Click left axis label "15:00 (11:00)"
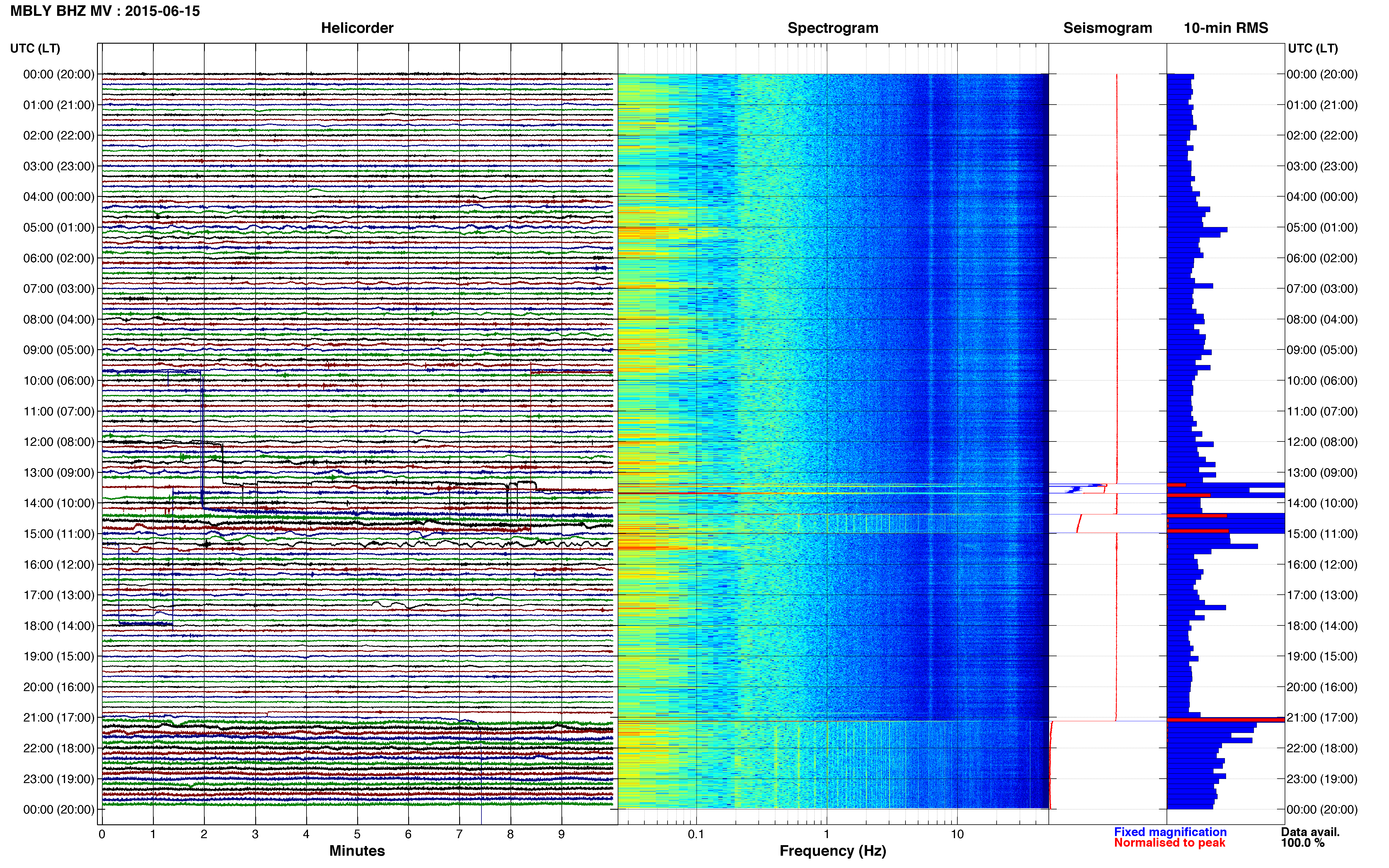The height and width of the screenshot is (868, 1389). (59, 534)
